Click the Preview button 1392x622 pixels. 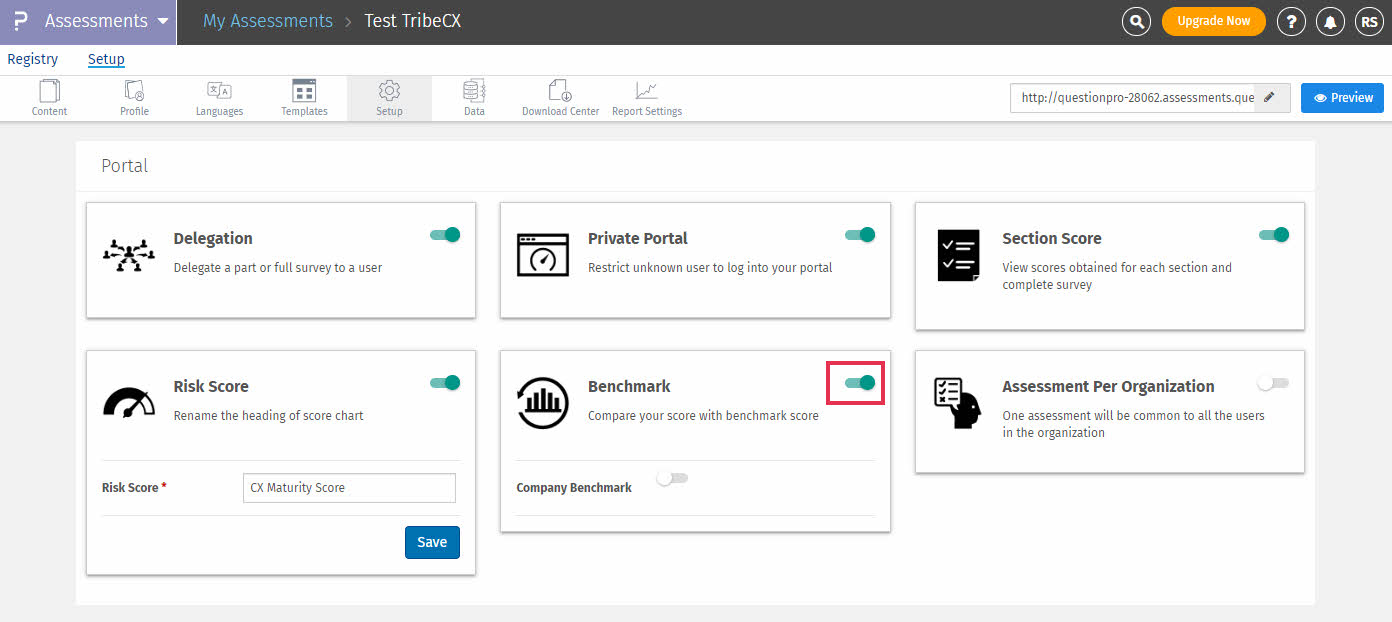coord(1342,97)
